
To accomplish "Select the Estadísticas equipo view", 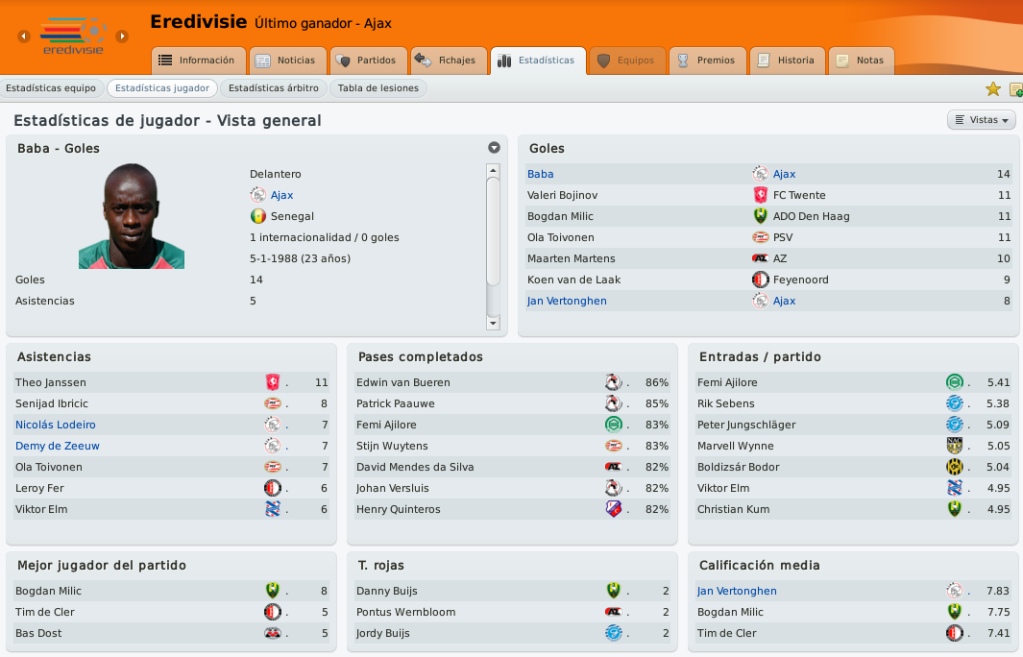I will [51, 88].
